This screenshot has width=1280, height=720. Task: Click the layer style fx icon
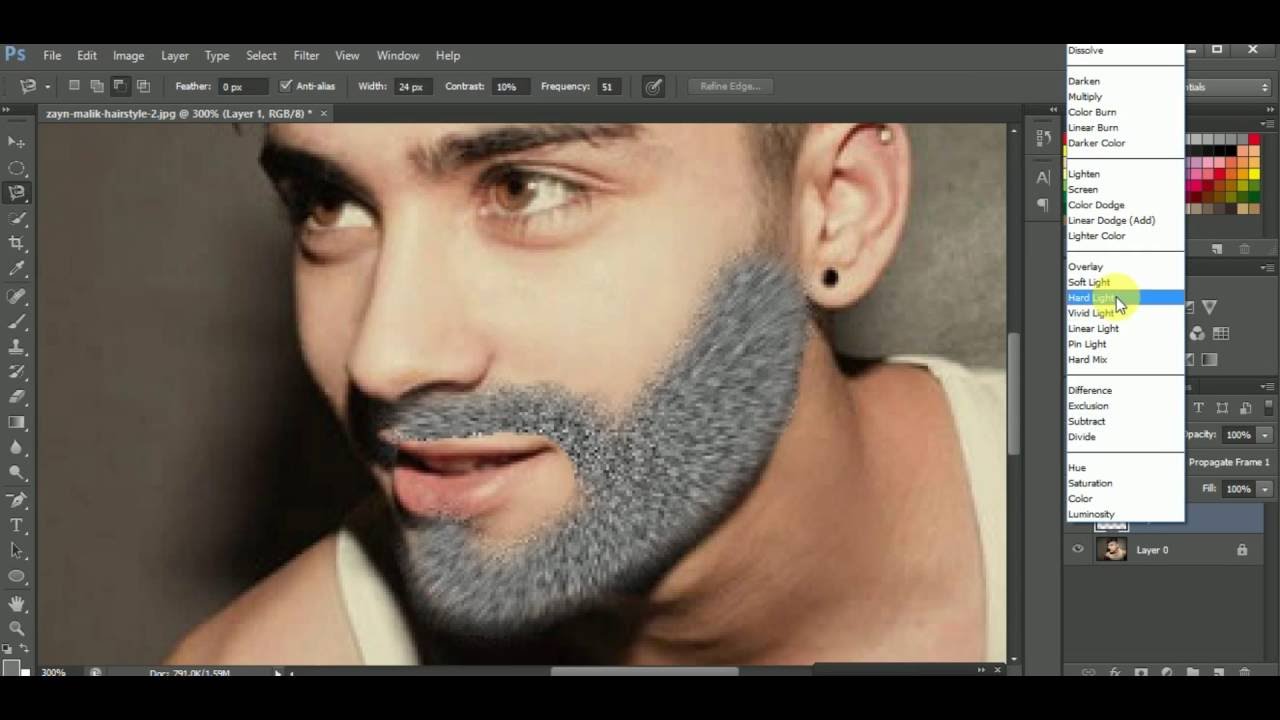pyautogui.click(x=1114, y=673)
